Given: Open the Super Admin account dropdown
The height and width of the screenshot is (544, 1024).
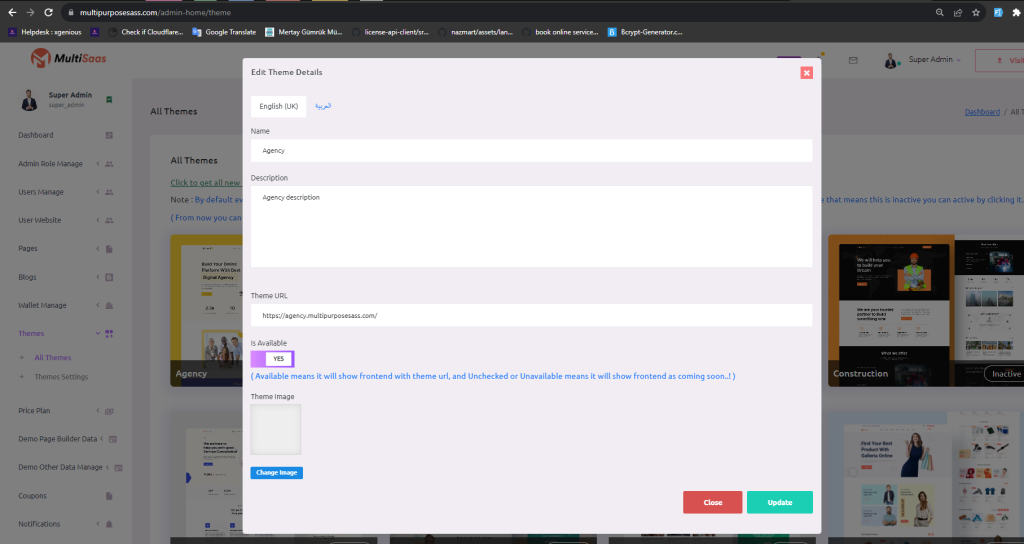Looking at the screenshot, I should click(x=922, y=60).
